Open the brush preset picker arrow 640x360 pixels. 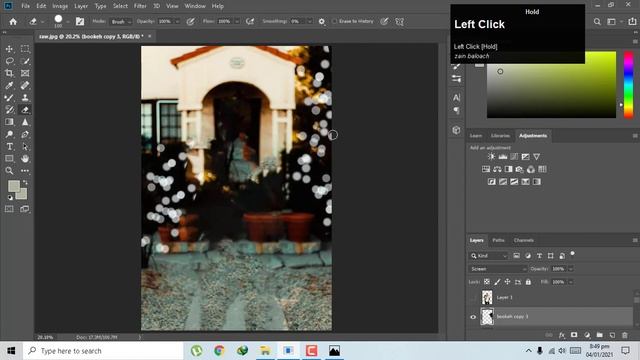click(x=67, y=22)
